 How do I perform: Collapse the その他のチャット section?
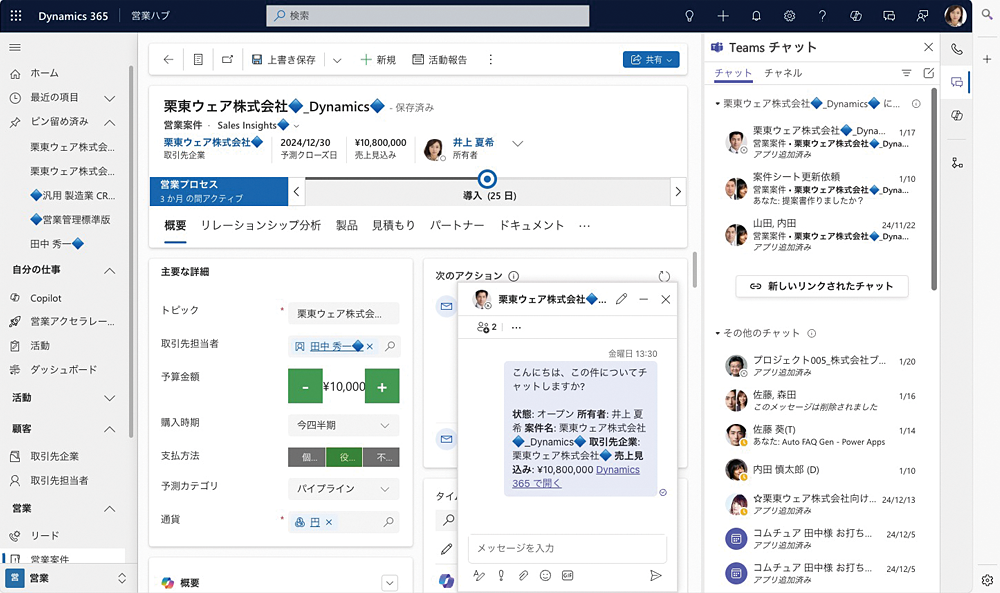pyautogui.click(x=718, y=333)
